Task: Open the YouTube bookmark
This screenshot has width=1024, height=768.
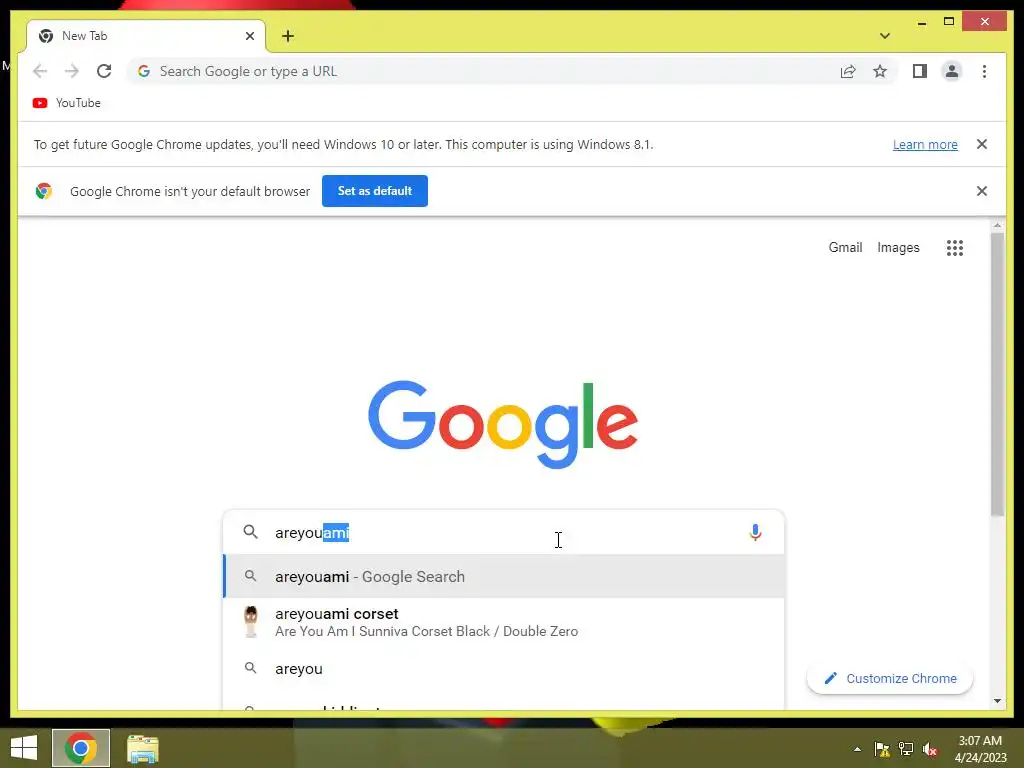Action: (67, 103)
